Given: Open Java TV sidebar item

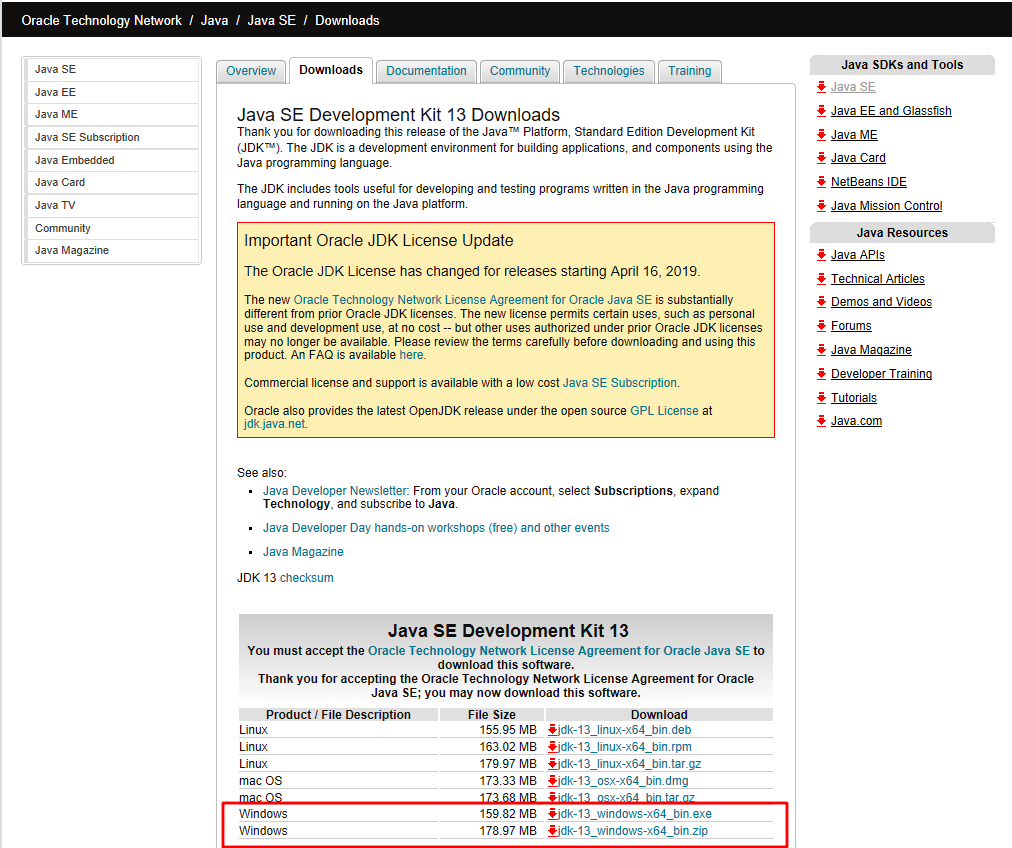Looking at the screenshot, I should (112, 205).
